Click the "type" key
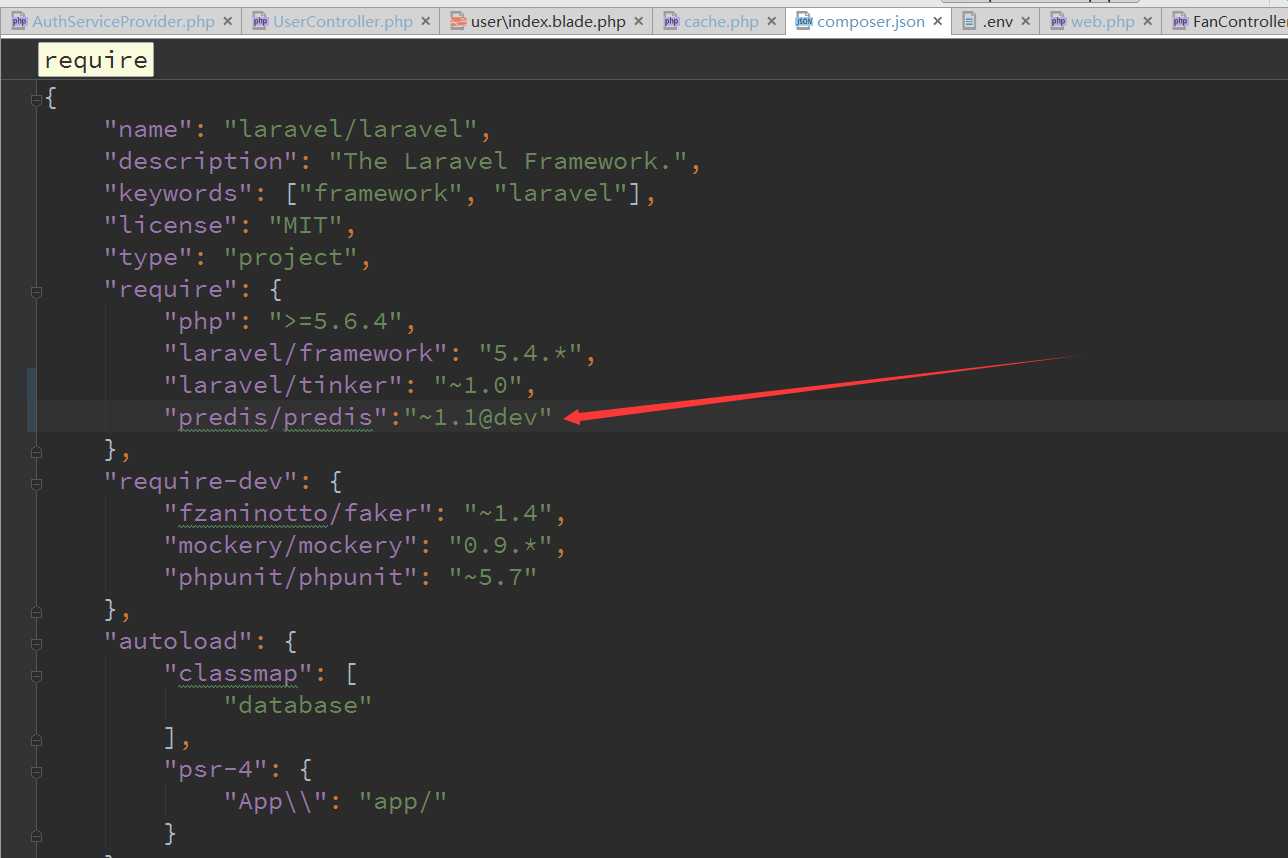 point(148,257)
